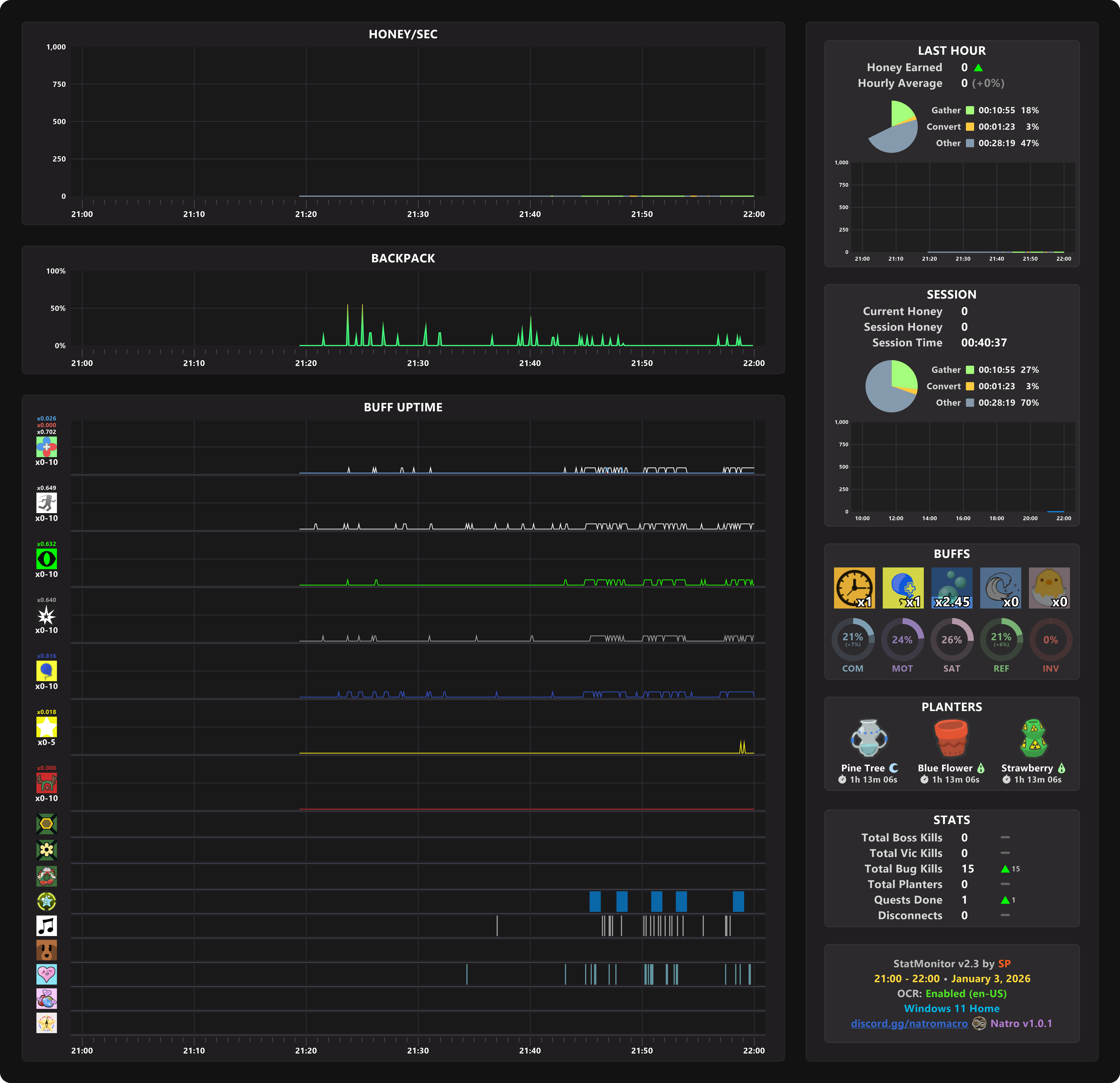Click the green Gather legend swatch in Session
This screenshot has height=1083, width=1120.
tap(970, 370)
